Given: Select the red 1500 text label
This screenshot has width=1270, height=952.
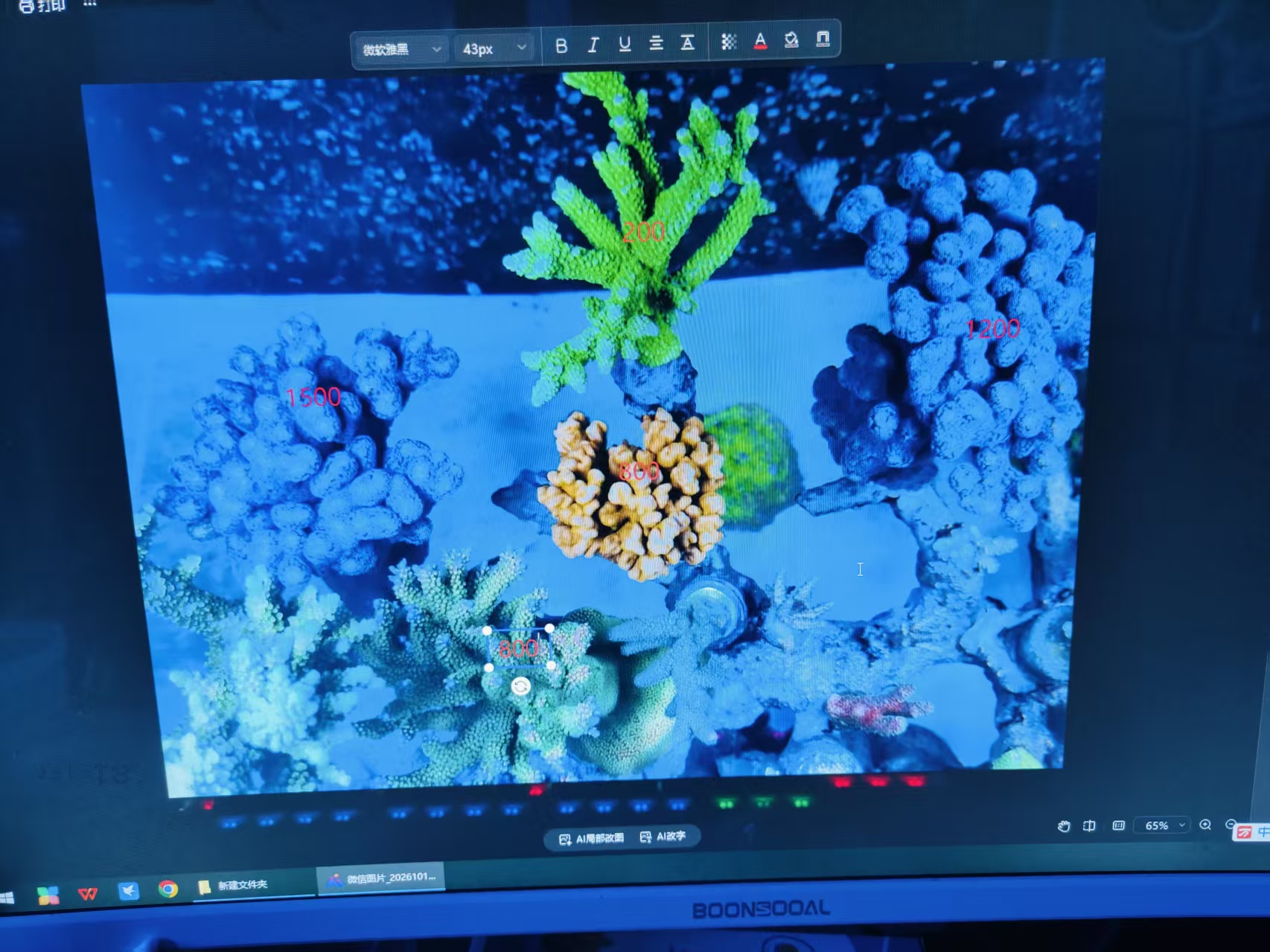Looking at the screenshot, I should click(x=313, y=397).
